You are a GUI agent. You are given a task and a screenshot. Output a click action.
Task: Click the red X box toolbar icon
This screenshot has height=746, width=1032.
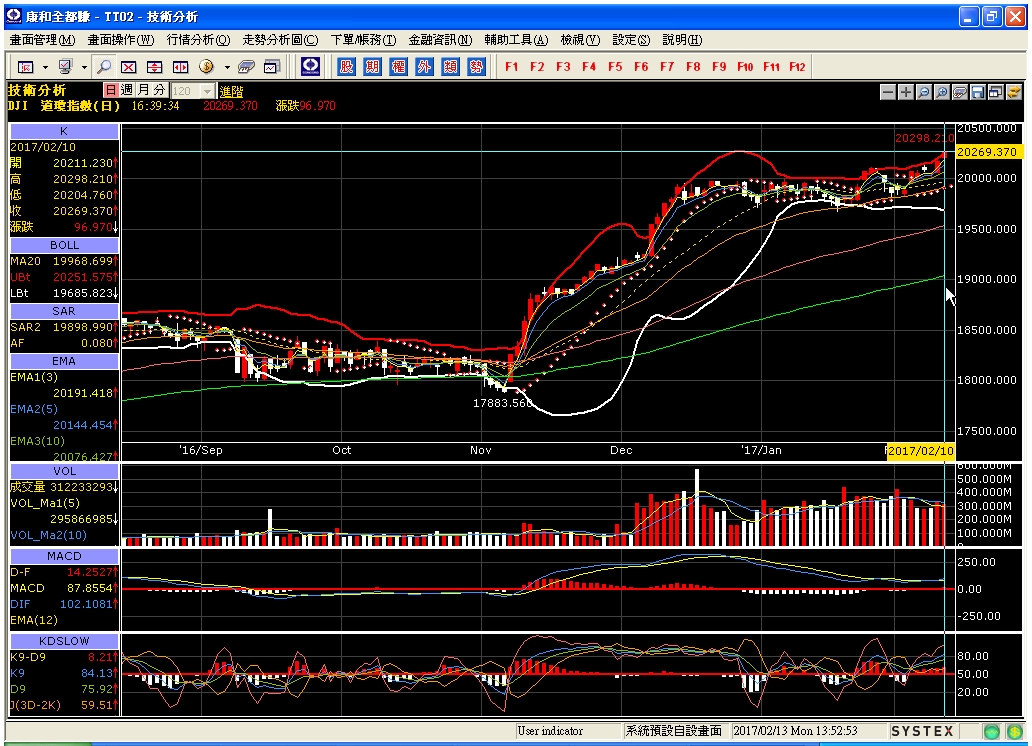pyautogui.click(x=129, y=67)
